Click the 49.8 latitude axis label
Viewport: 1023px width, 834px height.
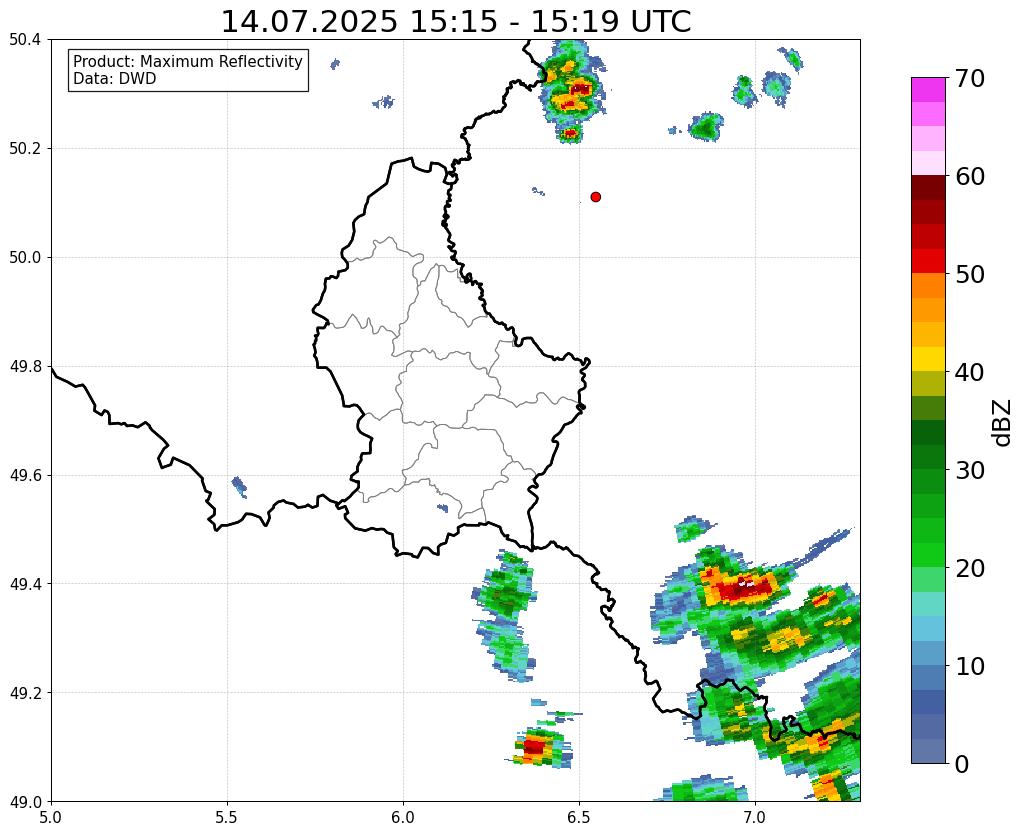click(x=25, y=366)
